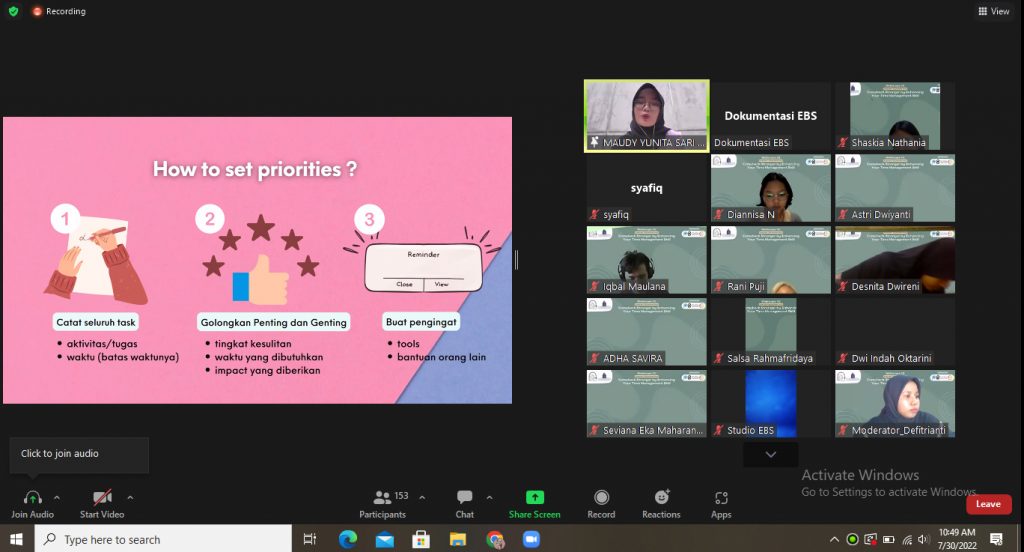This screenshot has width=1024, height=552.
Task: Open the Participants panel
Action: point(382,497)
